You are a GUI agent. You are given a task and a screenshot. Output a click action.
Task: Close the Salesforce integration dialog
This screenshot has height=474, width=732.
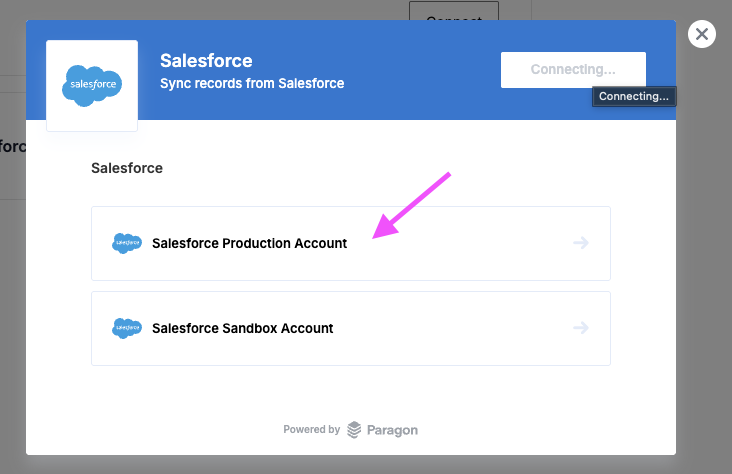point(702,34)
